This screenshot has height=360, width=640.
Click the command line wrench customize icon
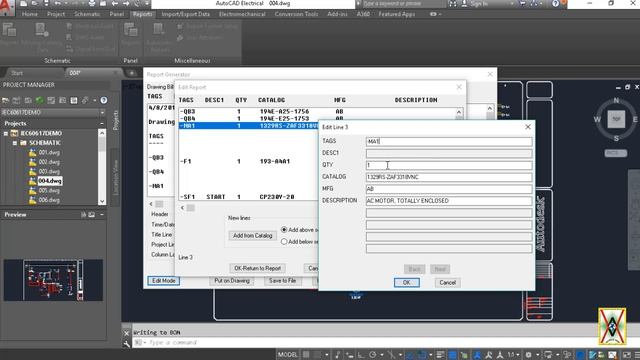[127, 344]
